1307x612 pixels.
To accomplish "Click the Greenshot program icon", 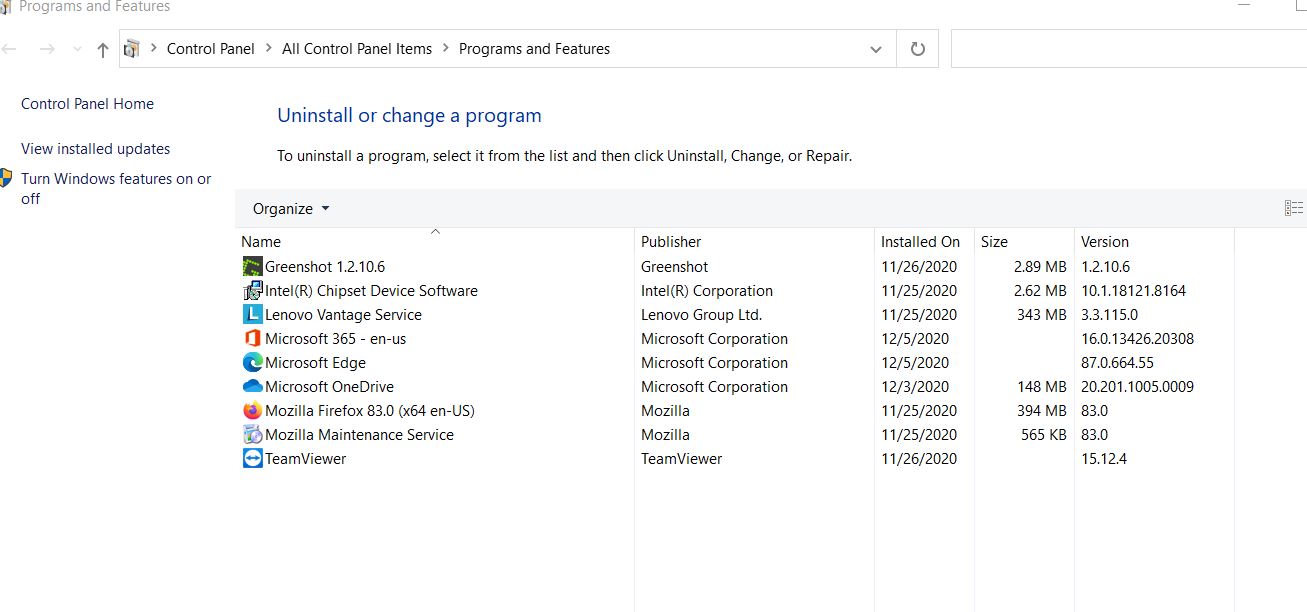I will tap(252, 267).
